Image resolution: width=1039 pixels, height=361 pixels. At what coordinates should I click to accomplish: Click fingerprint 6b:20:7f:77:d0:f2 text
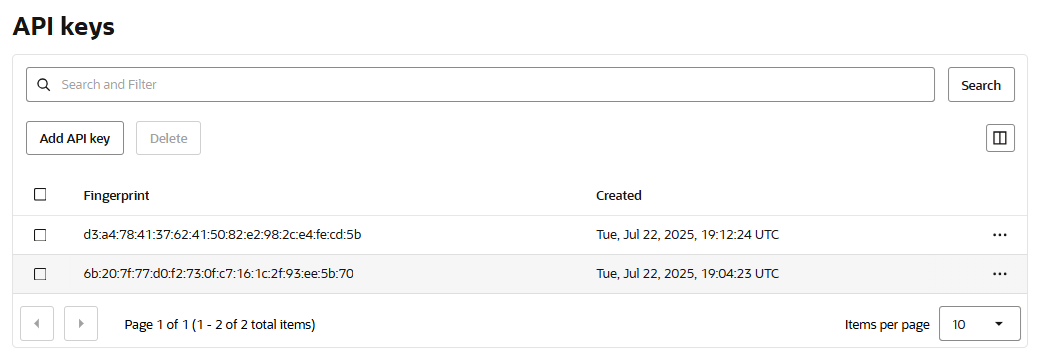(219, 274)
